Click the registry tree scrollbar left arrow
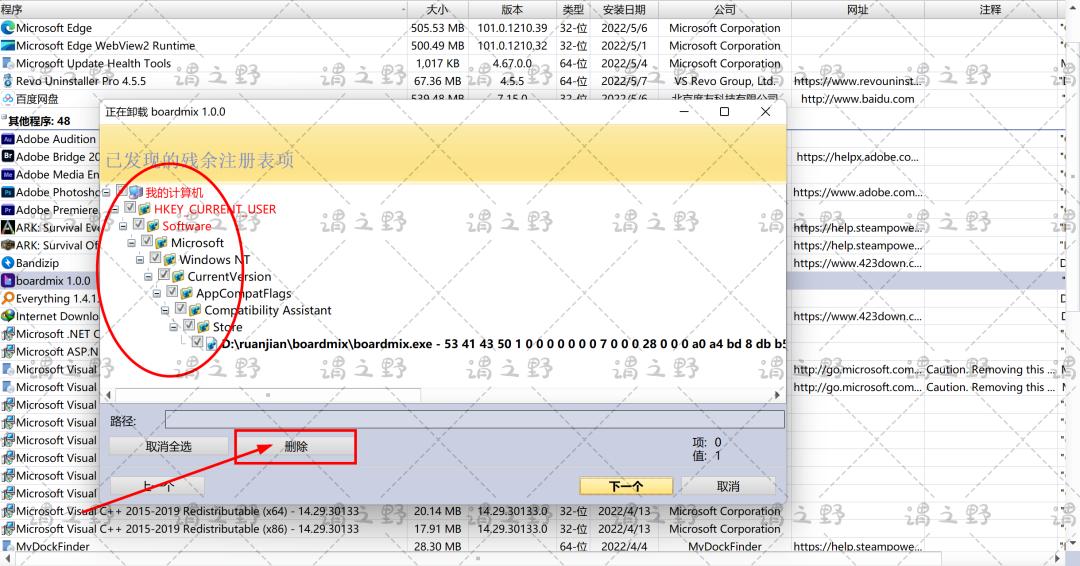The height and width of the screenshot is (566, 1080). coord(108,395)
